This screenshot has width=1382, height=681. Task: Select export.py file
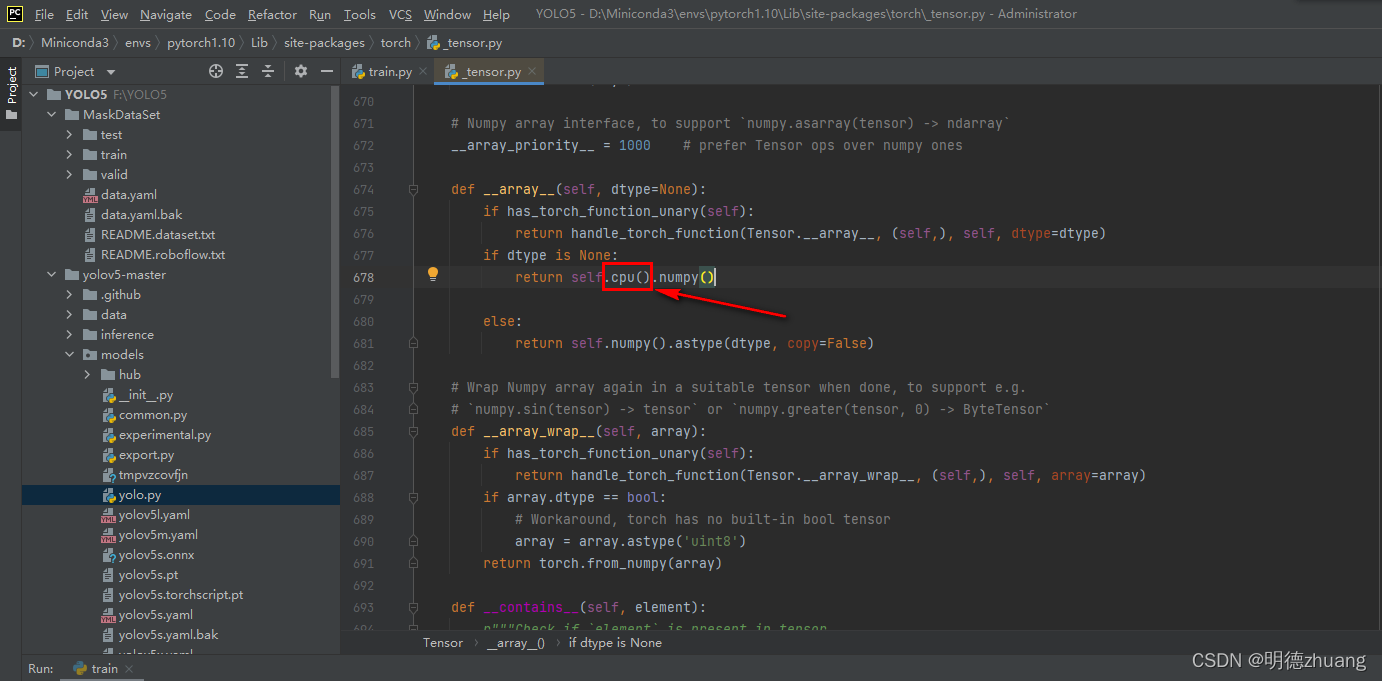(146, 454)
